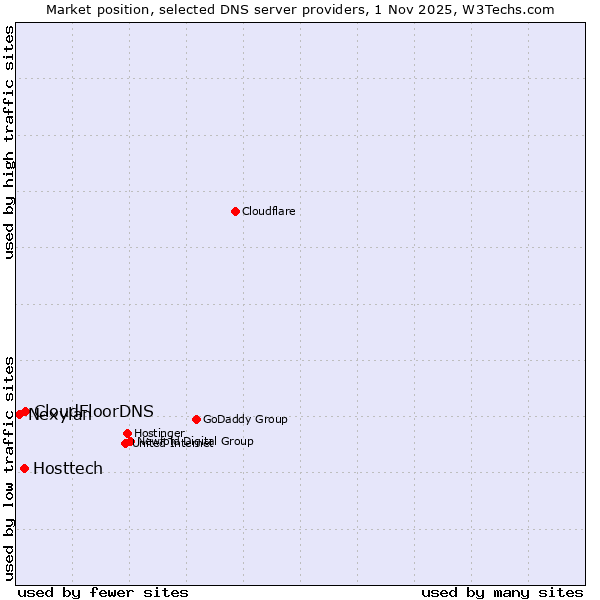Click 'used by high traffic sites' axis label

tap(9, 142)
